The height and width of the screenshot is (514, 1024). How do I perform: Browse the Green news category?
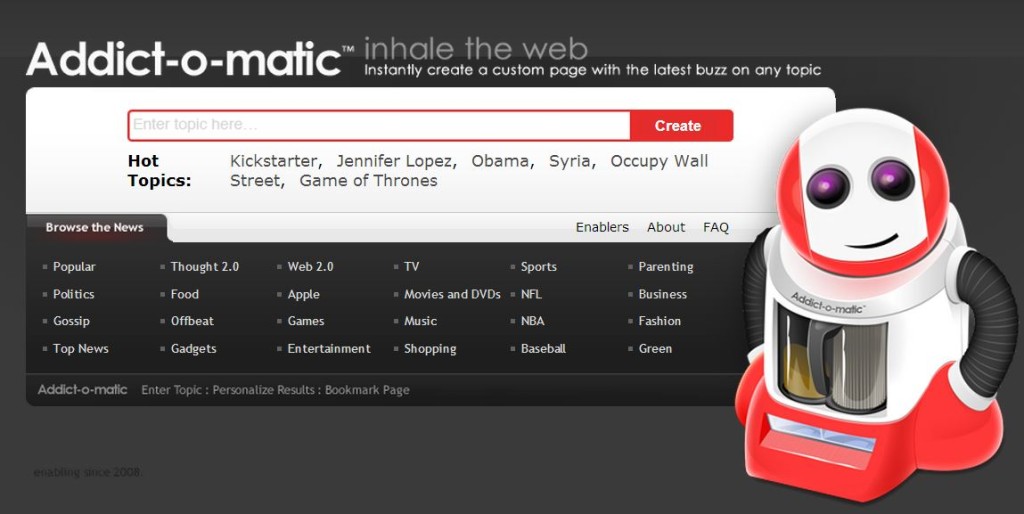click(x=655, y=349)
